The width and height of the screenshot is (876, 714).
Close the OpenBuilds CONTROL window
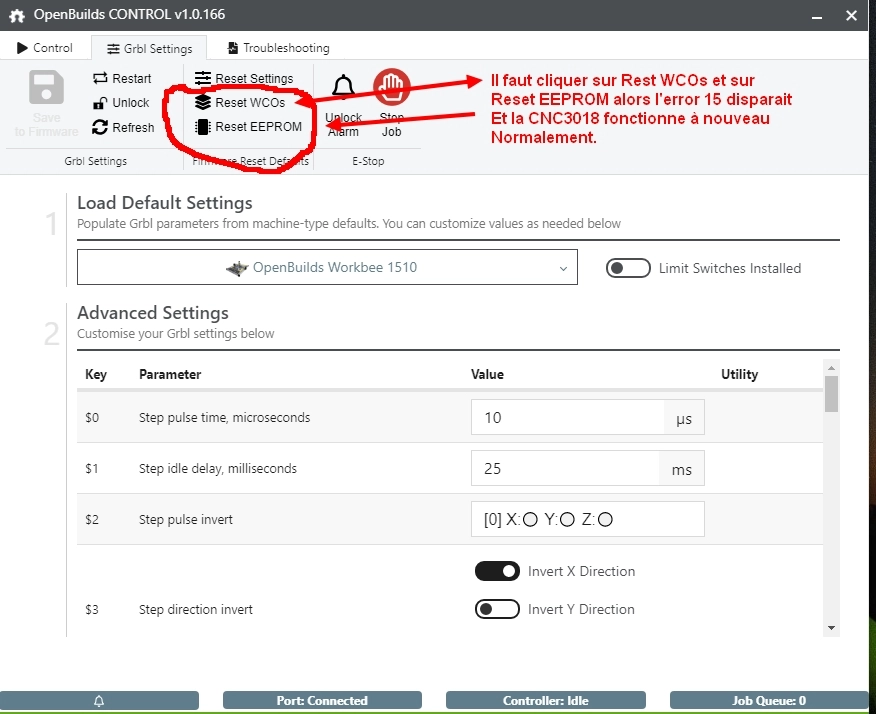pos(851,16)
